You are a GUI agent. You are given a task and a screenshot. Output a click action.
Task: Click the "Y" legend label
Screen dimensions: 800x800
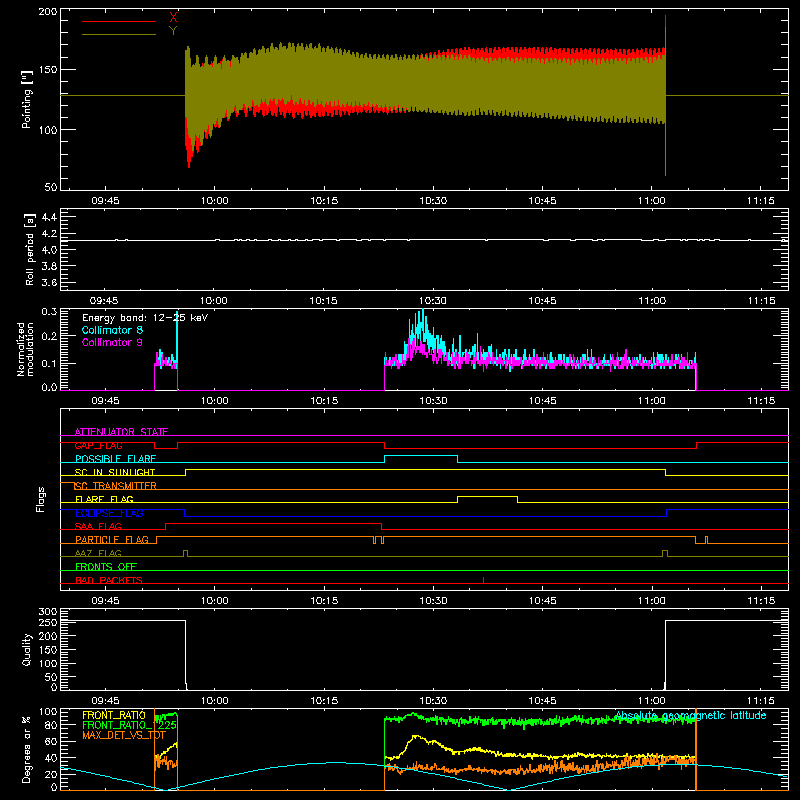pyautogui.click(x=173, y=31)
